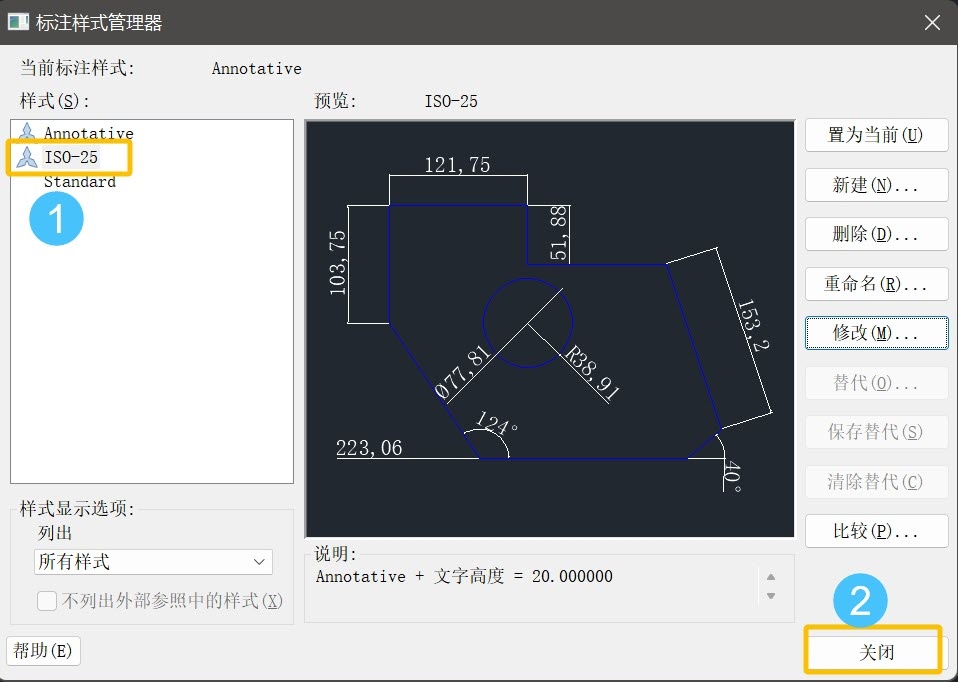958x682 pixels.
Task: Click the description scroll down arrow
Action: [771, 596]
